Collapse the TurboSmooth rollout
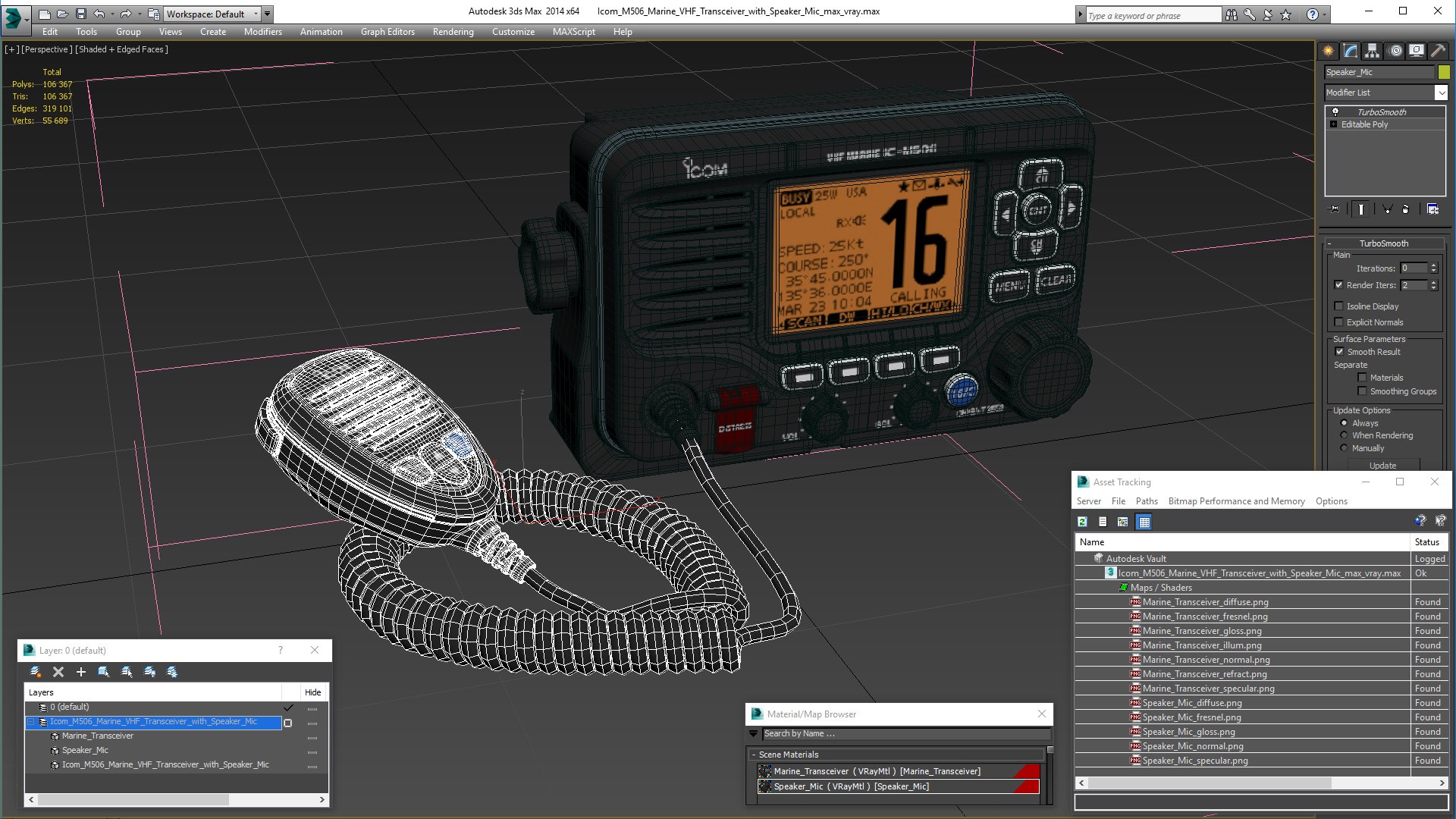 pos(1329,243)
